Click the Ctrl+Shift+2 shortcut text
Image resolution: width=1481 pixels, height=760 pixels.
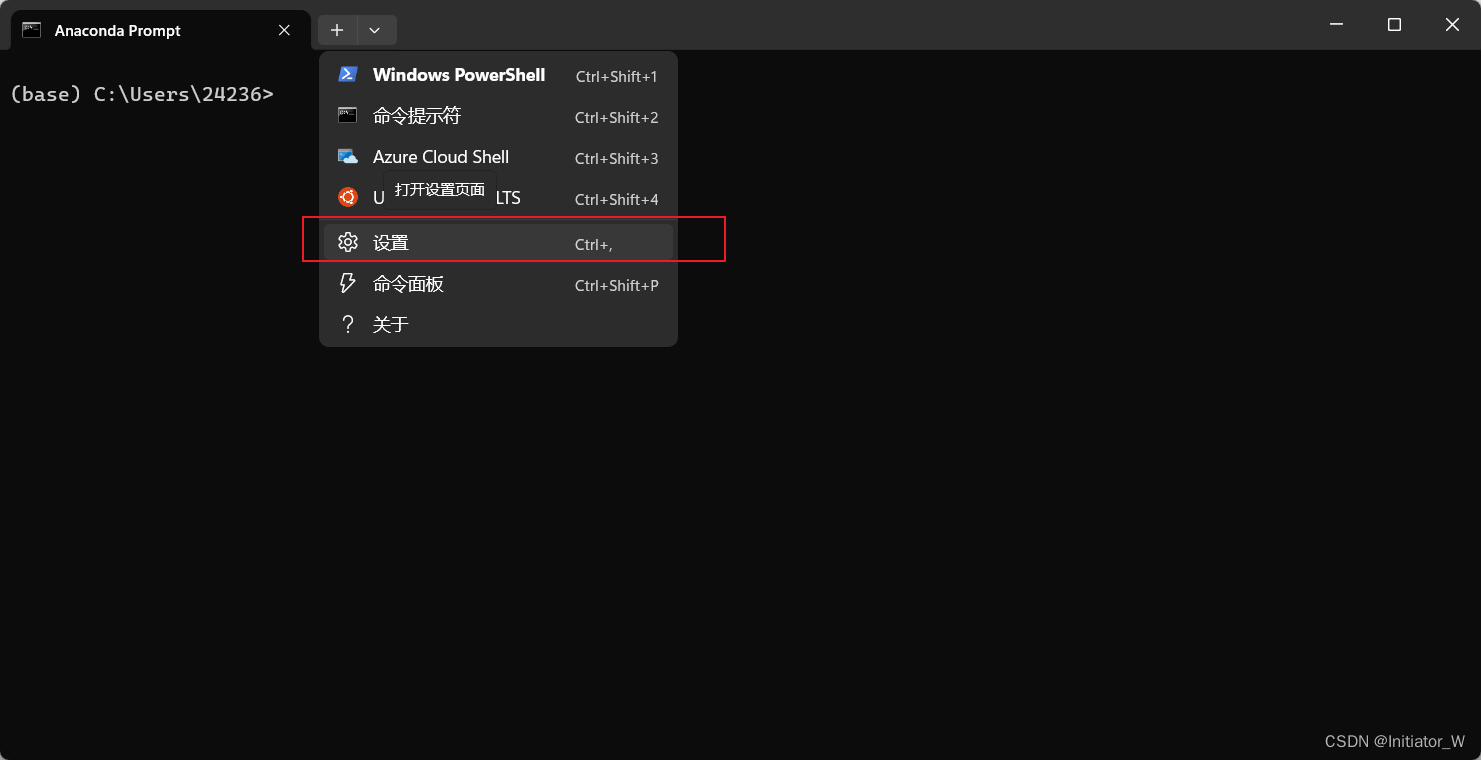(x=616, y=117)
